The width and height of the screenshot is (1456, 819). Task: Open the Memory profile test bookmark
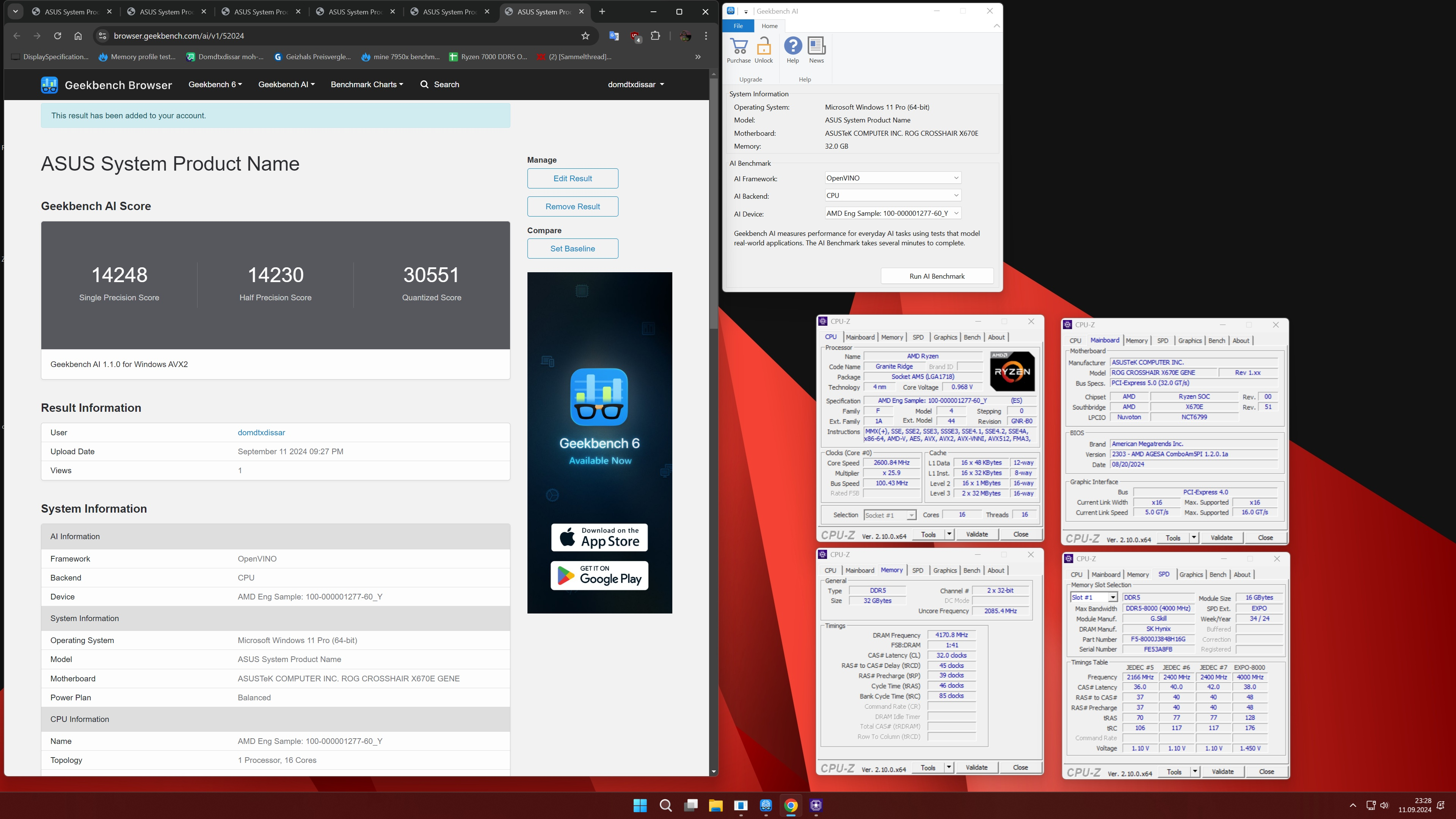[137, 56]
